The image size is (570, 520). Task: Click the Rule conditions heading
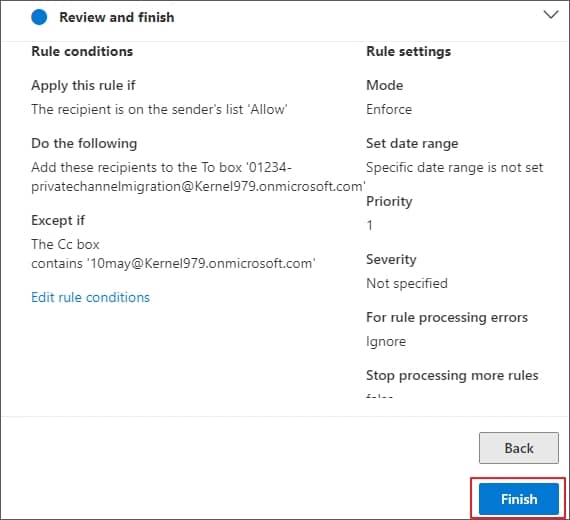[82, 51]
